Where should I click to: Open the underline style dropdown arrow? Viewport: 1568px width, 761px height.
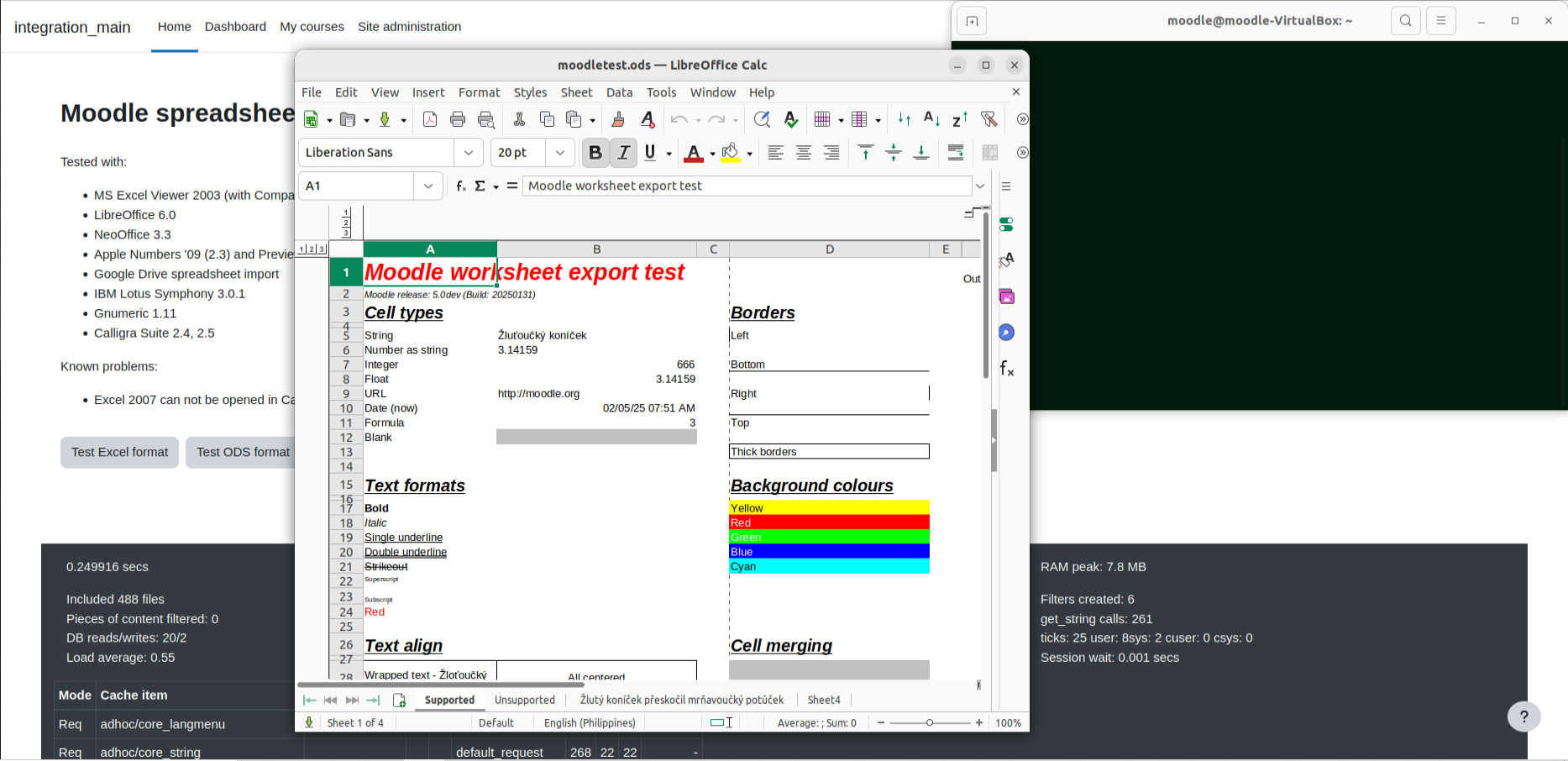pos(669,153)
